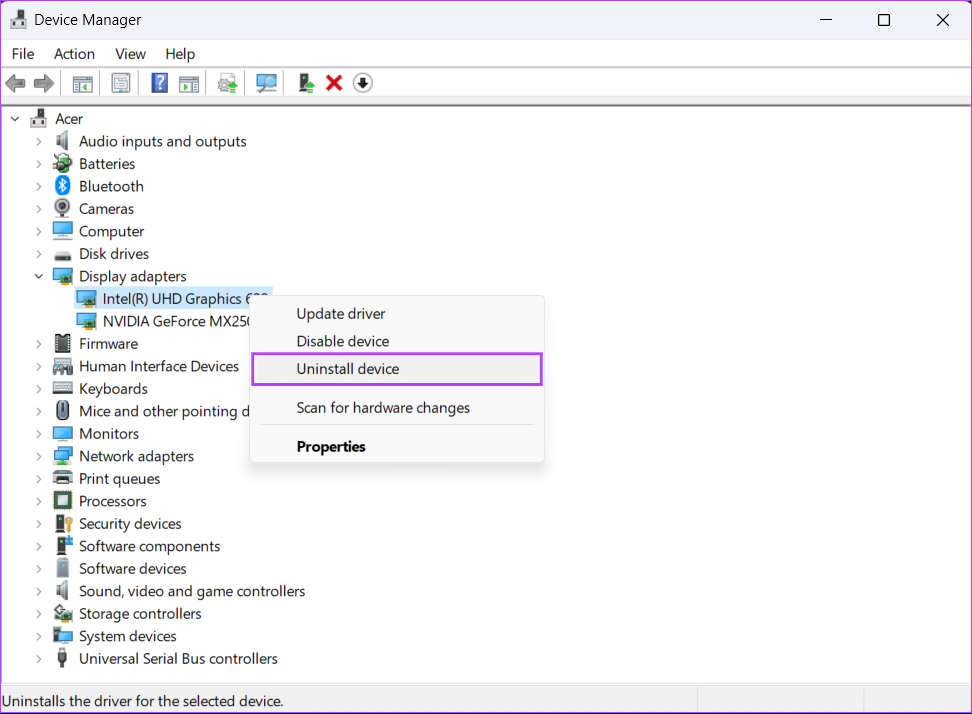972x714 pixels.
Task: Click the Security devices key icon
Action: click(64, 523)
